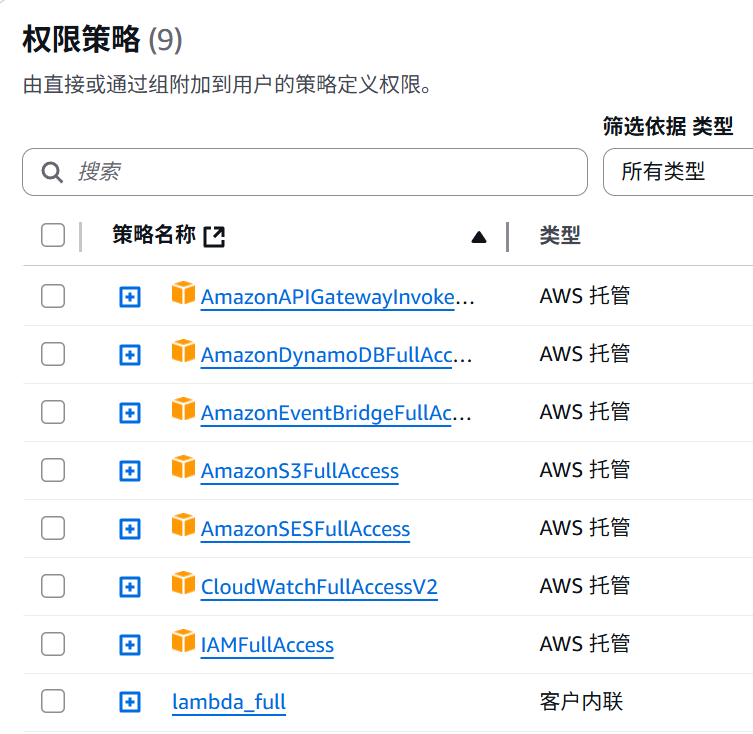Expand the AmazonEventBridgeFullAccess row with plus
Viewport: 753px width, 734px height.
130,413
